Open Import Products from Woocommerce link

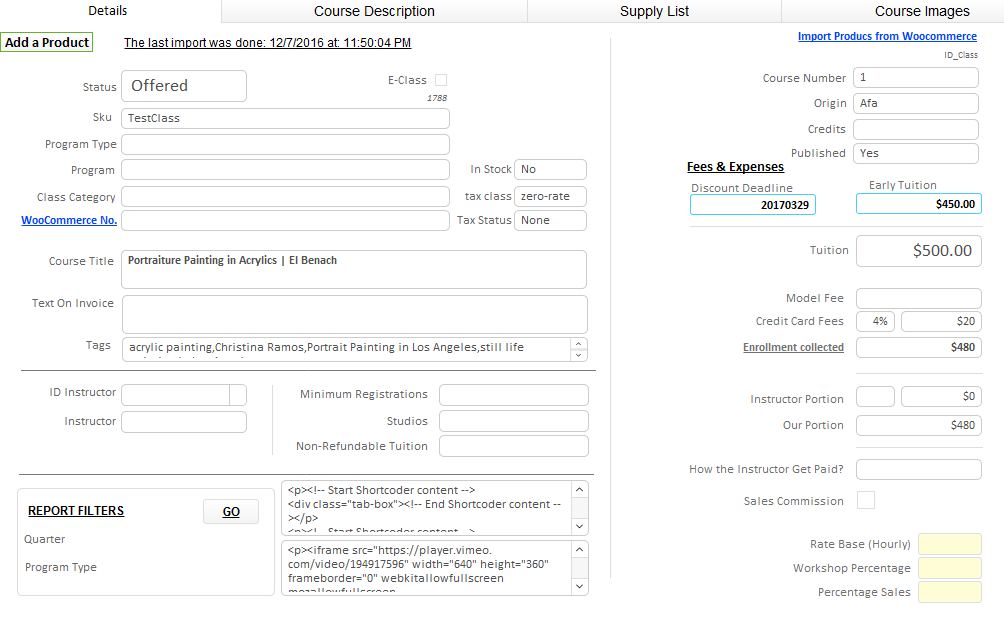pos(887,36)
